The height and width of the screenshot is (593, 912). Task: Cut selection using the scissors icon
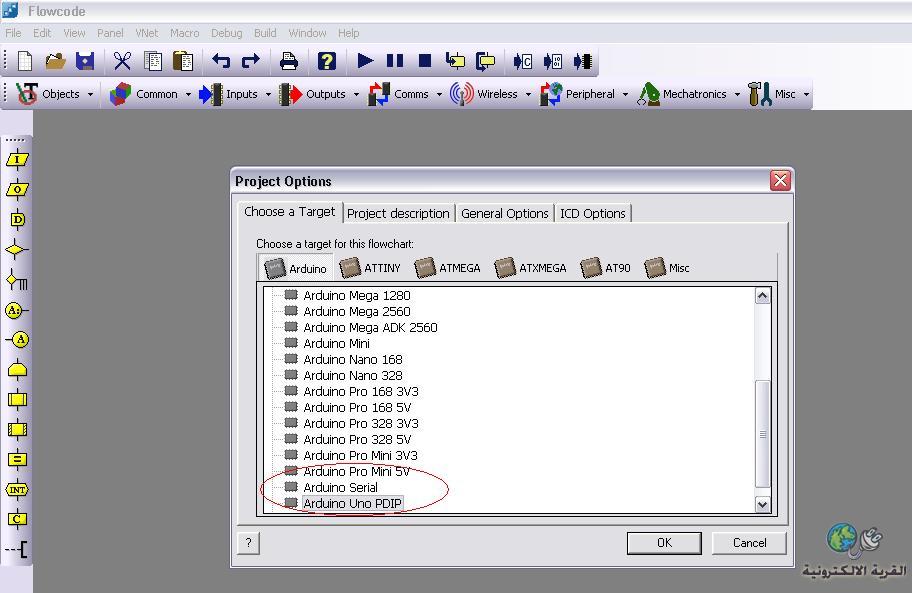coord(122,60)
